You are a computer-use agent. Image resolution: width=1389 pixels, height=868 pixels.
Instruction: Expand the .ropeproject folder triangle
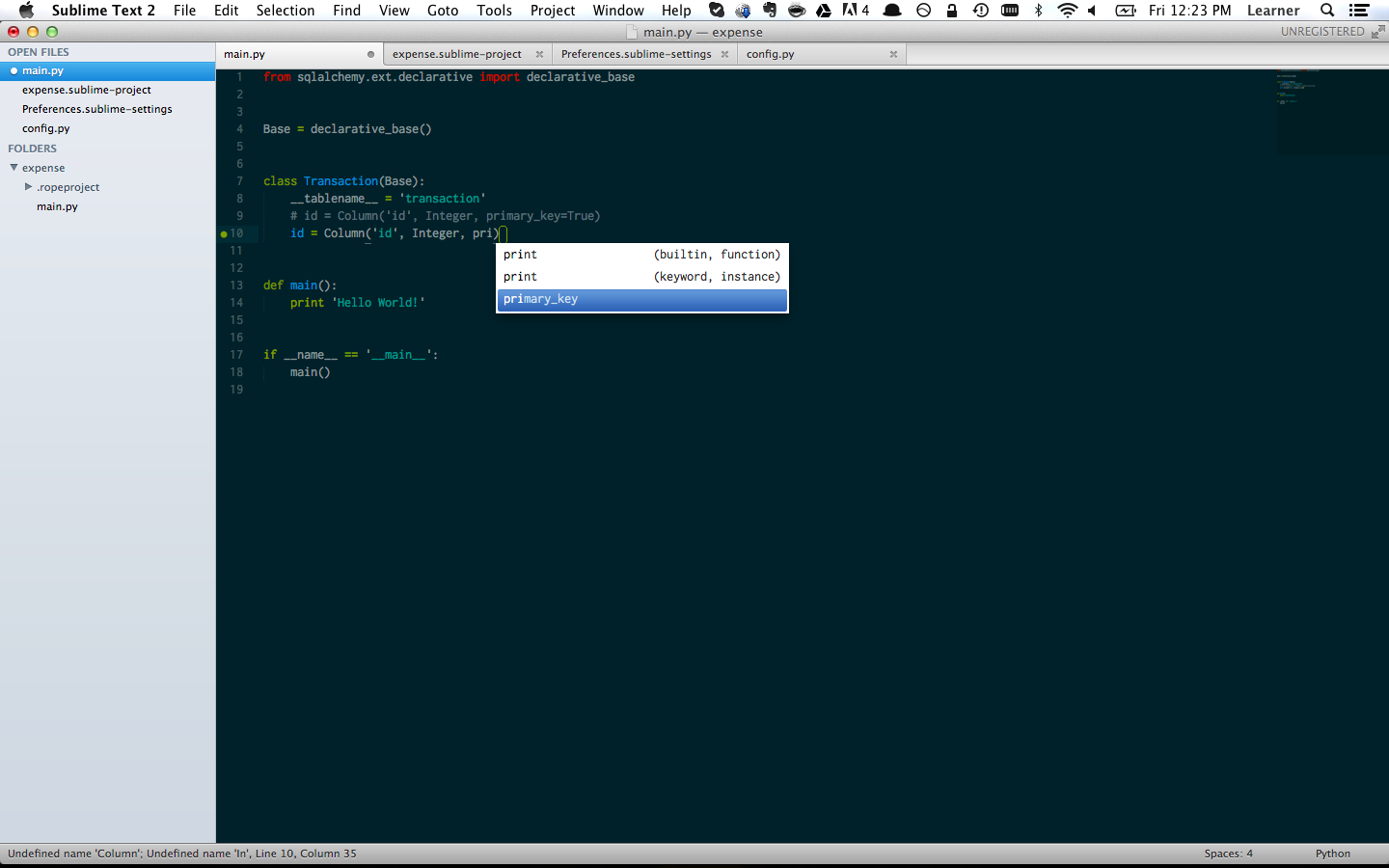coord(28,187)
